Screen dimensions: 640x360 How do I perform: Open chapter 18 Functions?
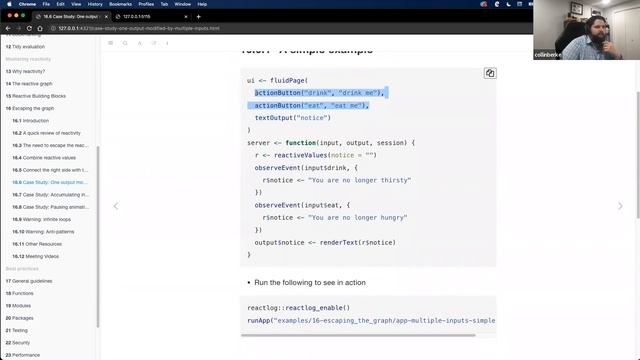point(20,293)
